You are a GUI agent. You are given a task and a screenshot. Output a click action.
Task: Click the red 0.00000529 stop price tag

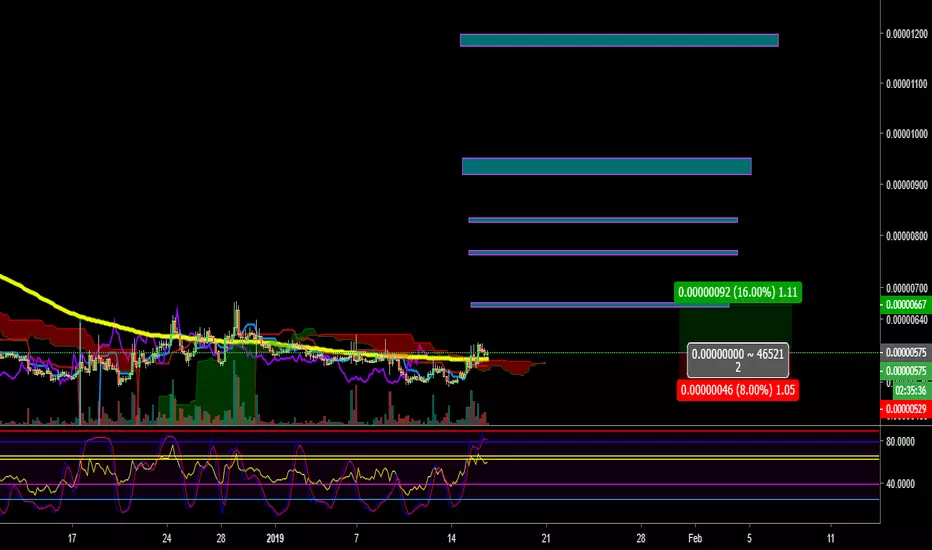pyautogui.click(x=906, y=409)
